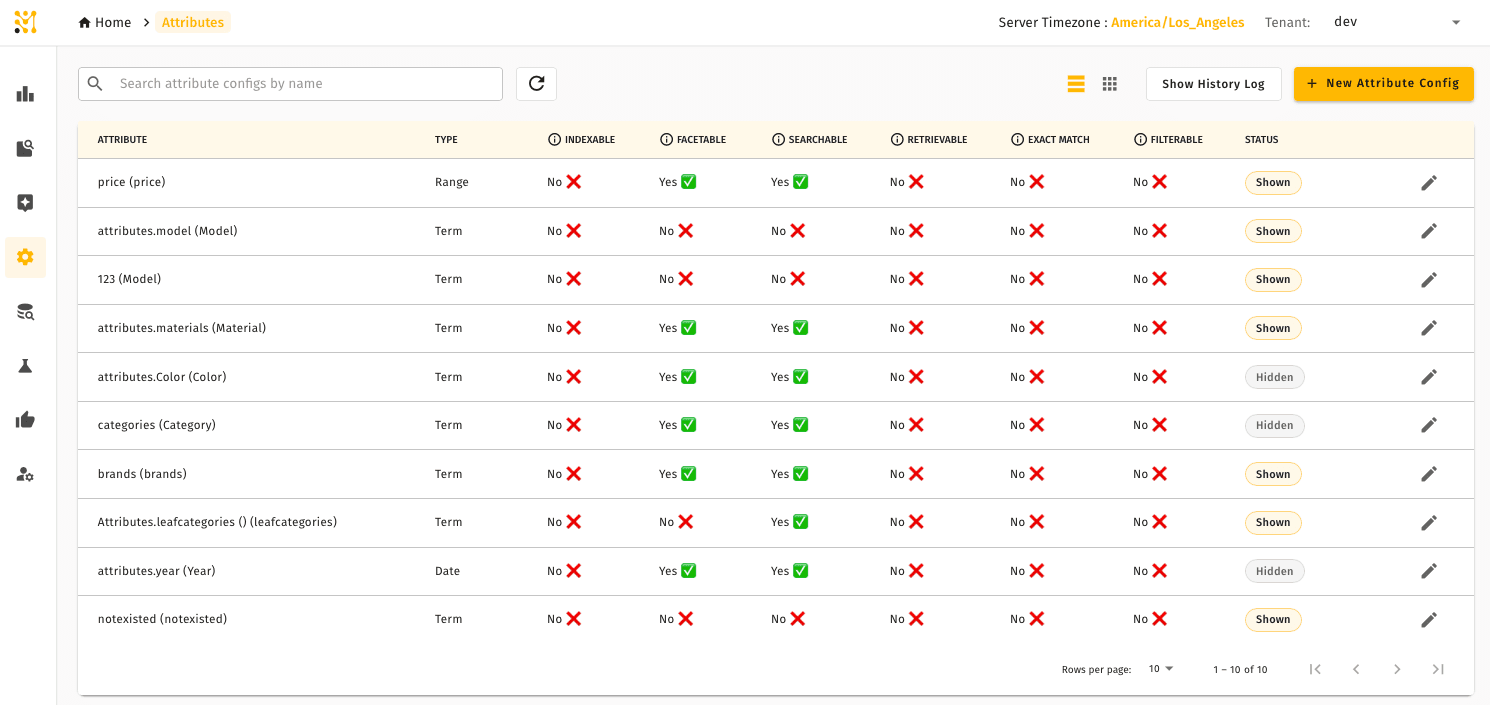Click the attributes.materials (Material) name
This screenshot has width=1490, height=705.
[182, 328]
